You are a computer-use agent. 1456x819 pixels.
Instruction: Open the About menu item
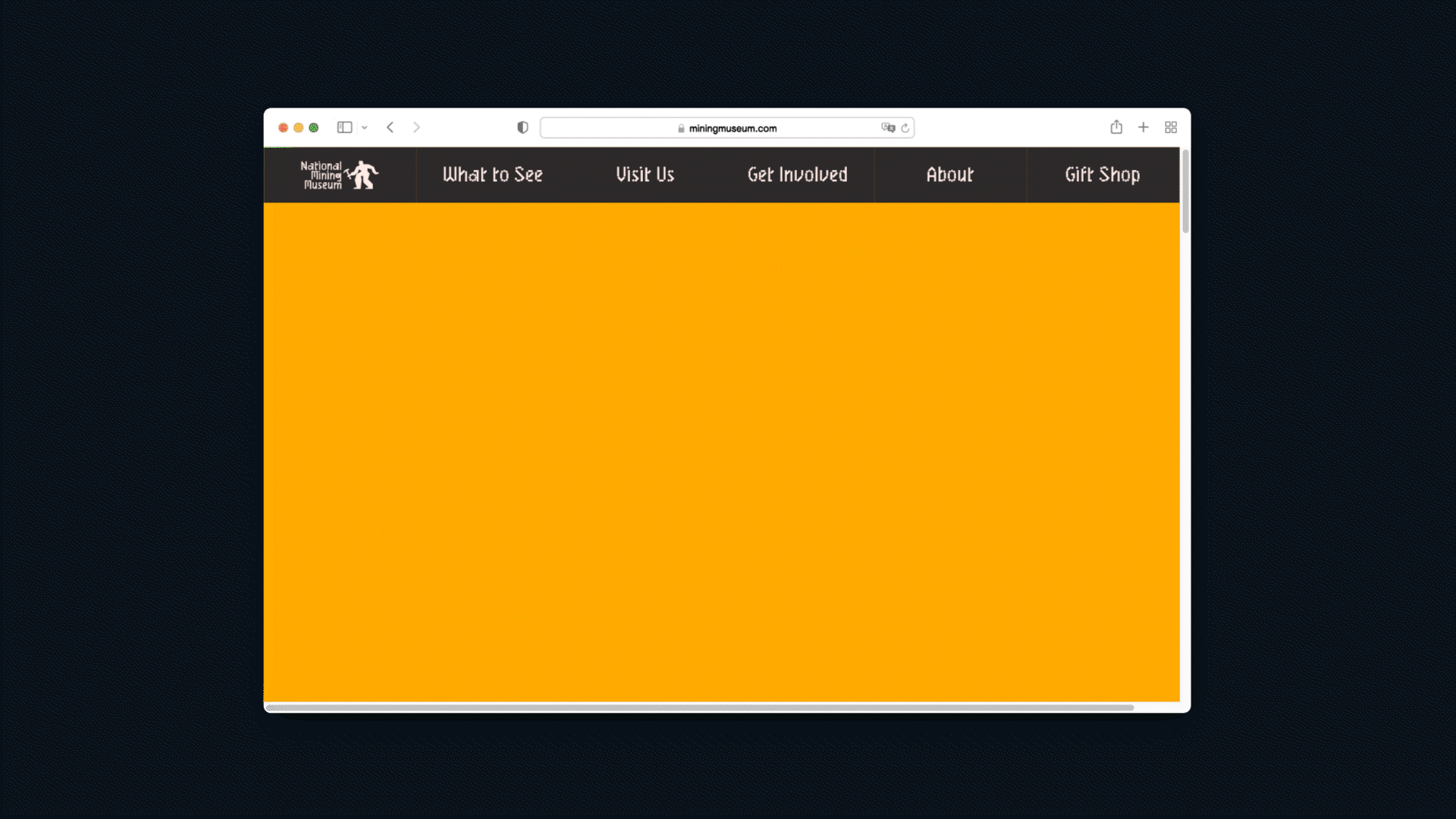pos(949,175)
